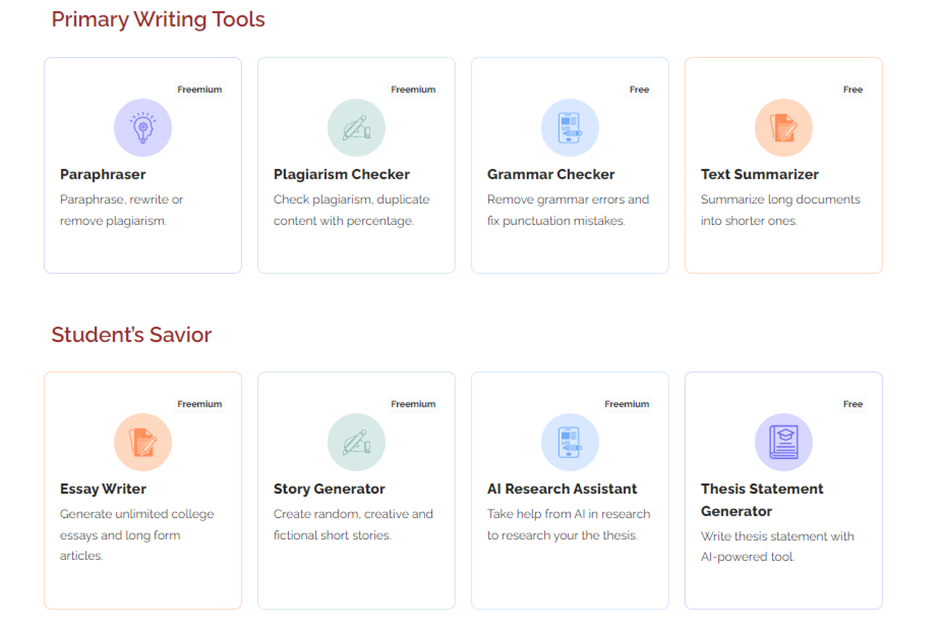Click the AI Research Assistant icon

pyautogui.click(x=570, y=442)
